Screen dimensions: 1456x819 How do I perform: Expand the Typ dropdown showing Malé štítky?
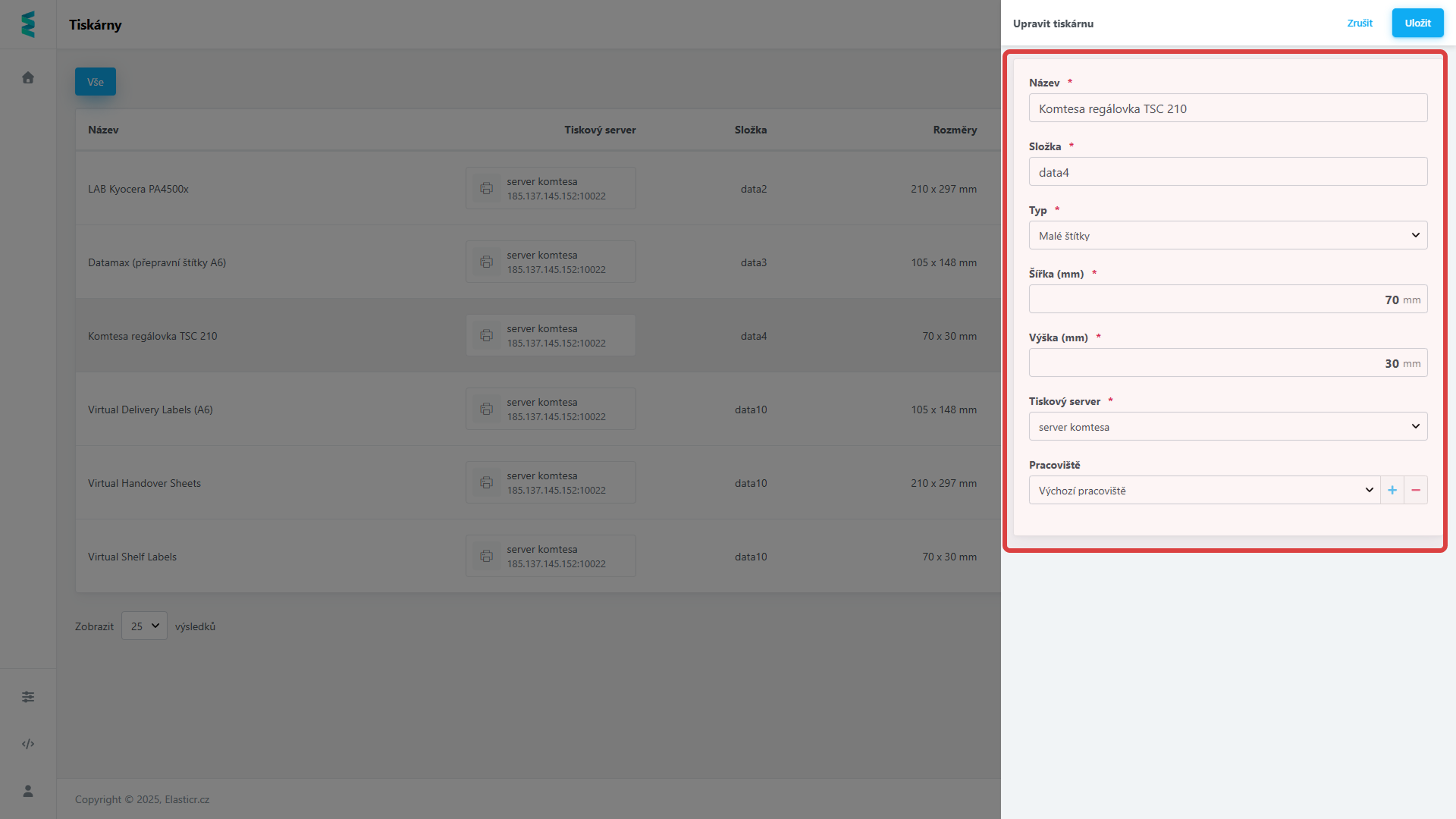1228,235
